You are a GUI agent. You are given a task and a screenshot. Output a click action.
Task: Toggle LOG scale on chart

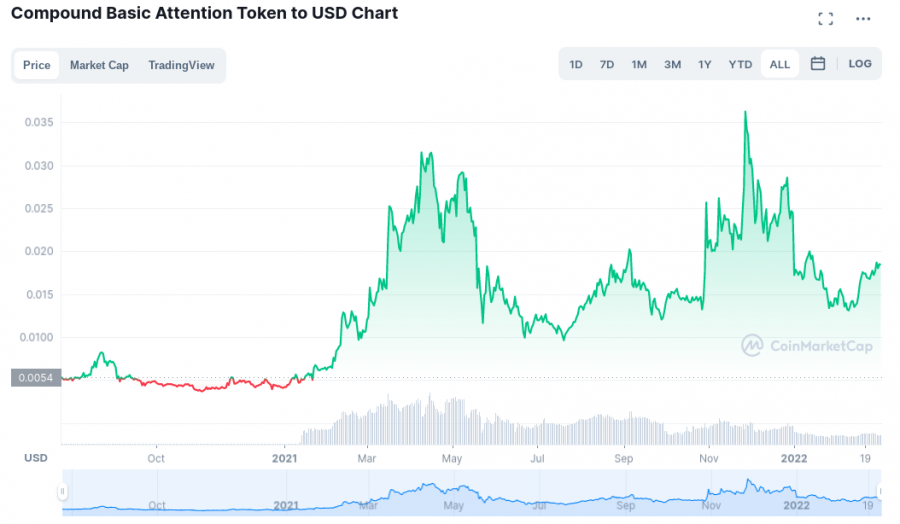coord(859,64)
